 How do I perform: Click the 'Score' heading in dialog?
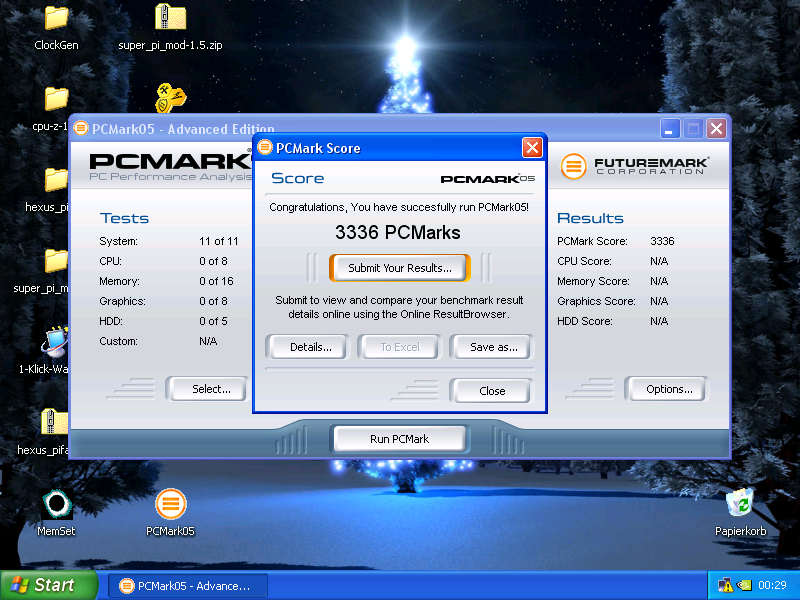[x=297, y=178]
